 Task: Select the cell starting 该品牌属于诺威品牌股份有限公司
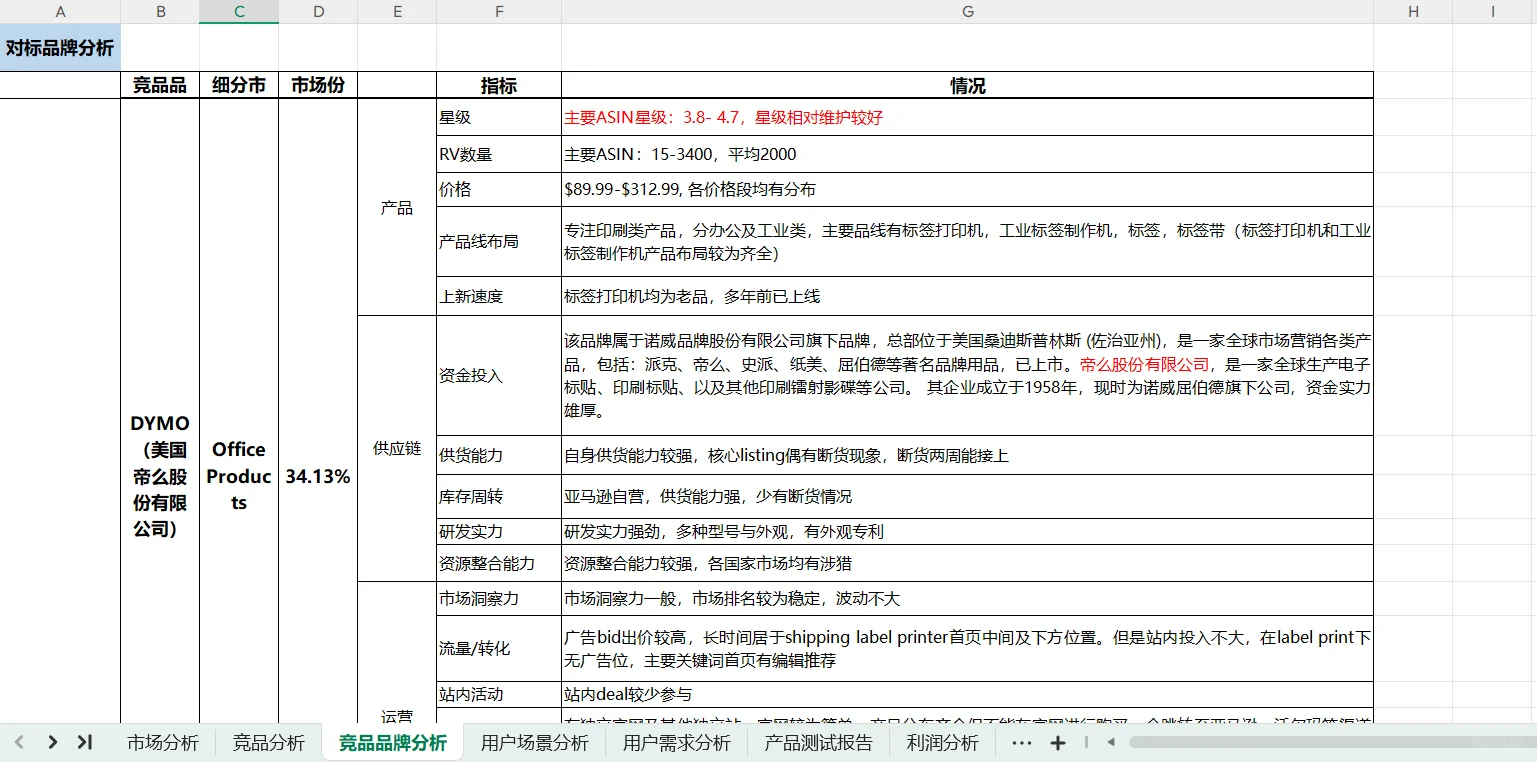(x=967, y=376)
